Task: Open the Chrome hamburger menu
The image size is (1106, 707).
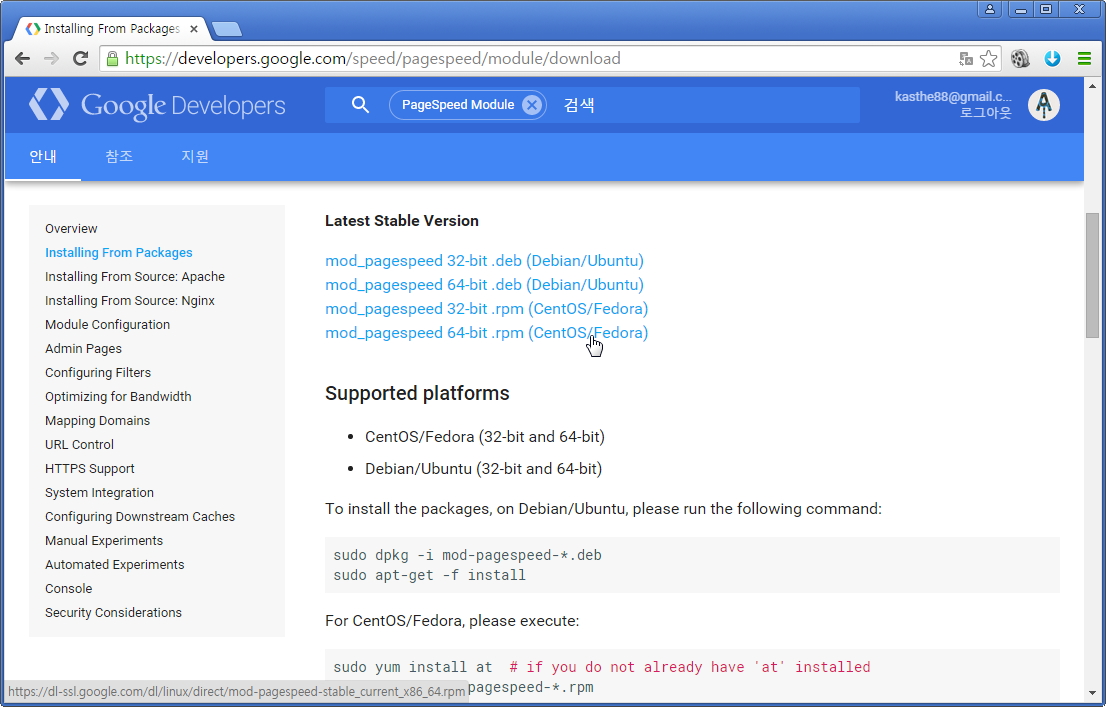Action: [x=1084, y=59]
